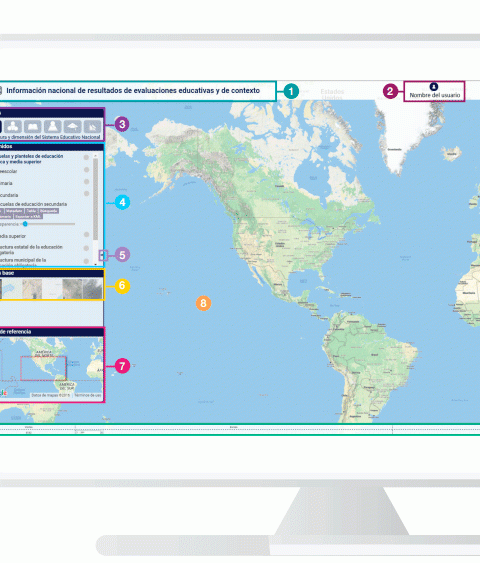
Task: Select the single person theme icon
Action: click(52, 126)
